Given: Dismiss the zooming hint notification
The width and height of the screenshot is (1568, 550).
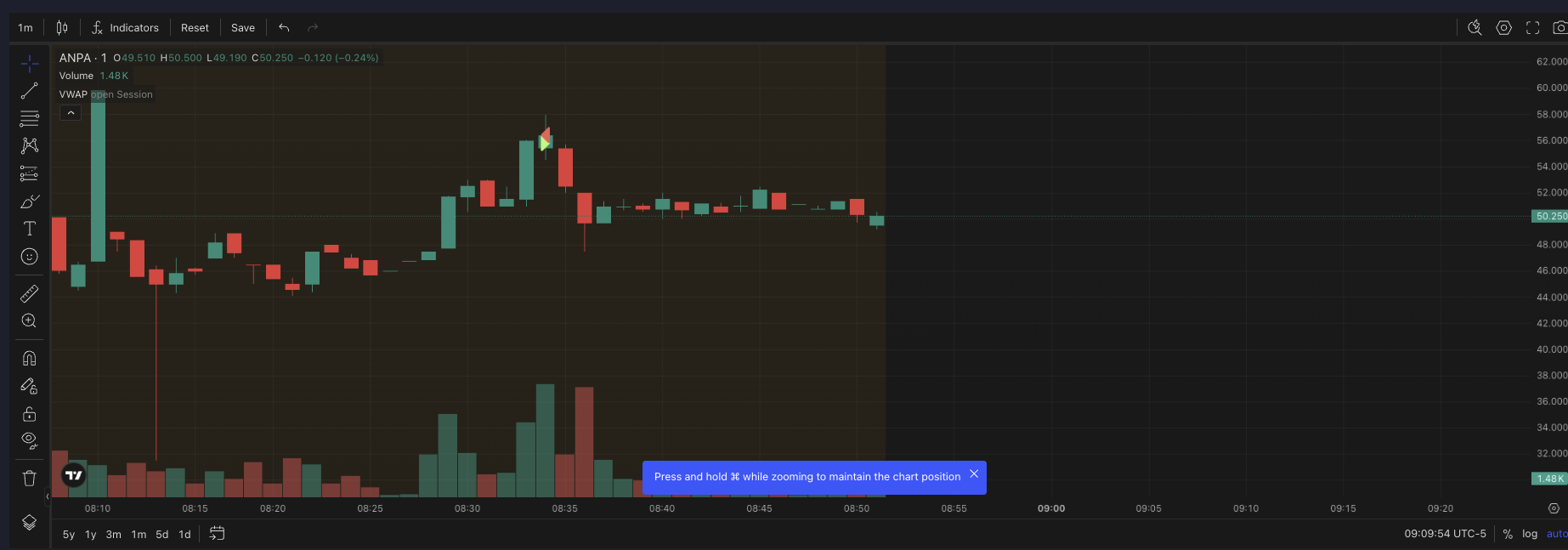Looking at the screenshot, I should point(974,474).
